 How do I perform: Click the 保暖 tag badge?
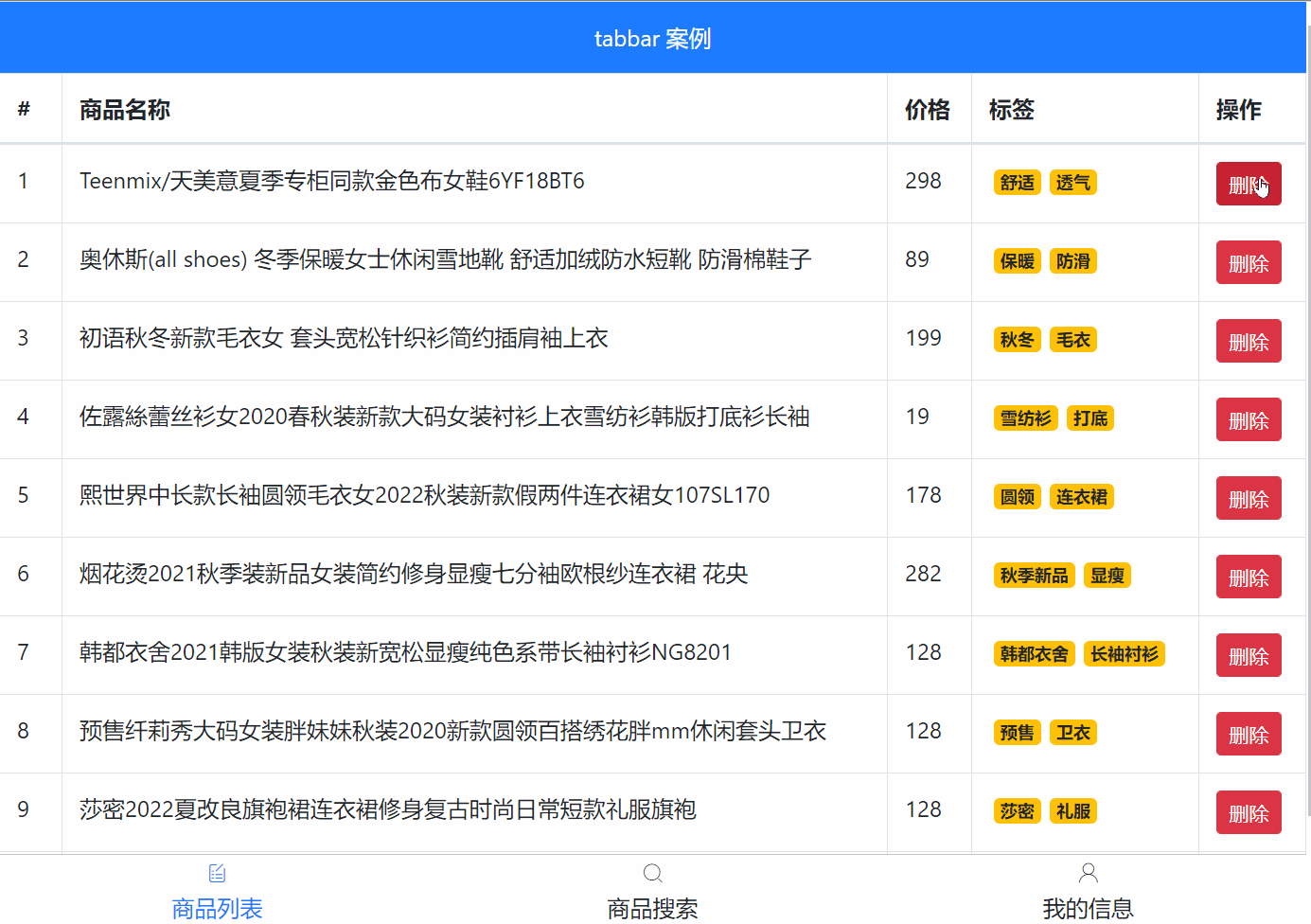point(1018,261)
